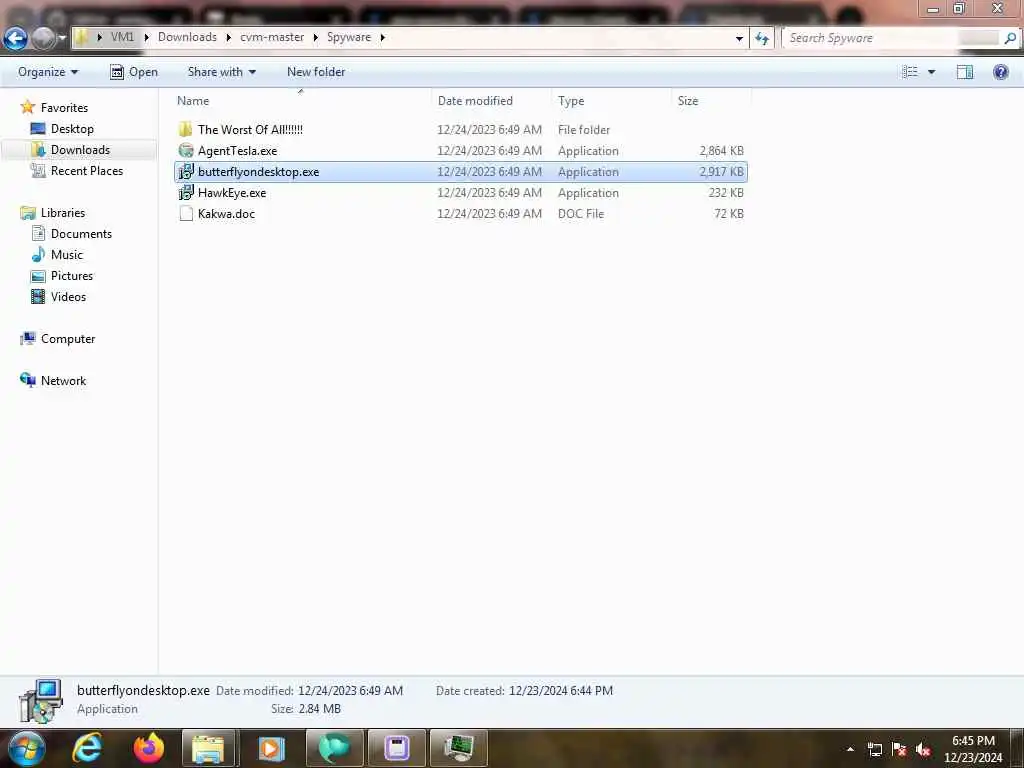Image resolution: width=1024 pixels, height=768 pixels.
Task: Click the HawkEye.exe file name
Action: pyautogui.click(x=232, y=193)
